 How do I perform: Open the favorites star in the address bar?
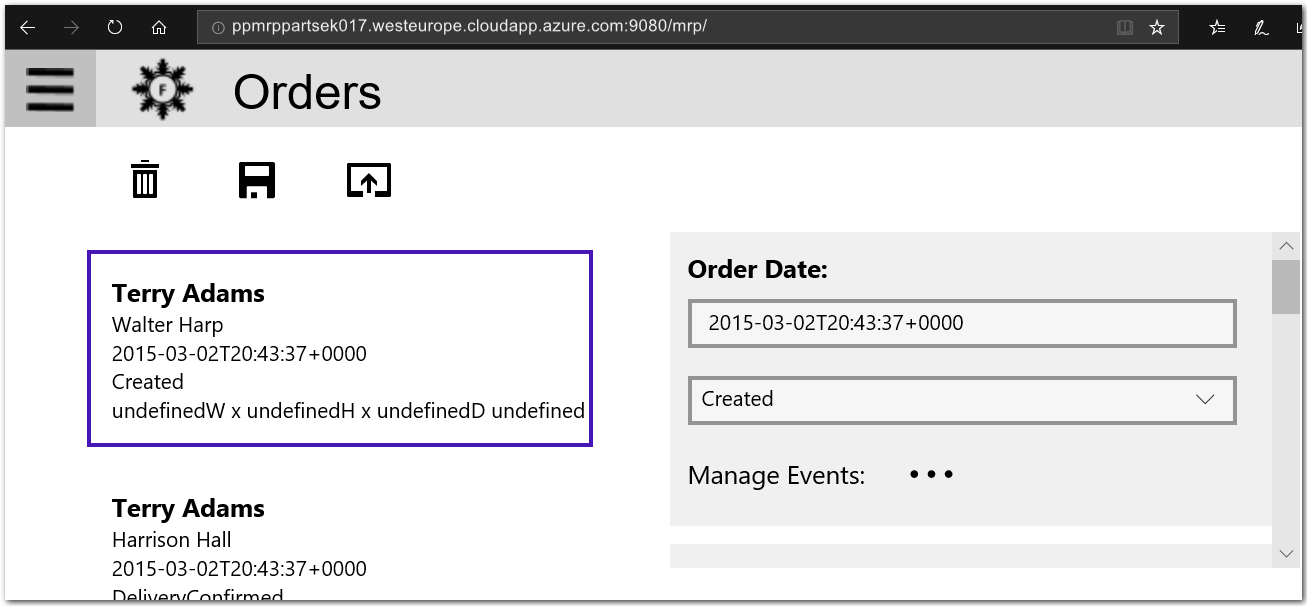[1157, 27]
